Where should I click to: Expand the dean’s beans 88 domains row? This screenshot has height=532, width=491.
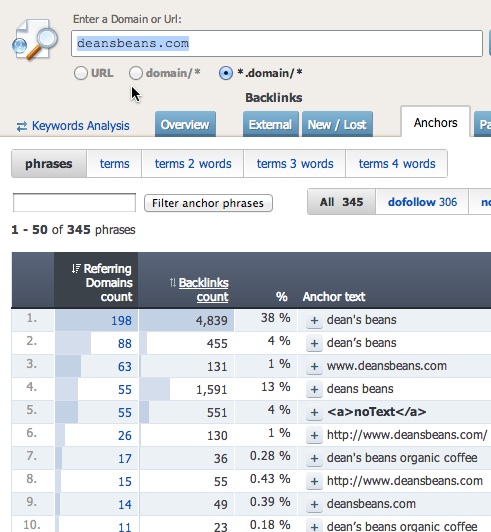tap(314, 343)
